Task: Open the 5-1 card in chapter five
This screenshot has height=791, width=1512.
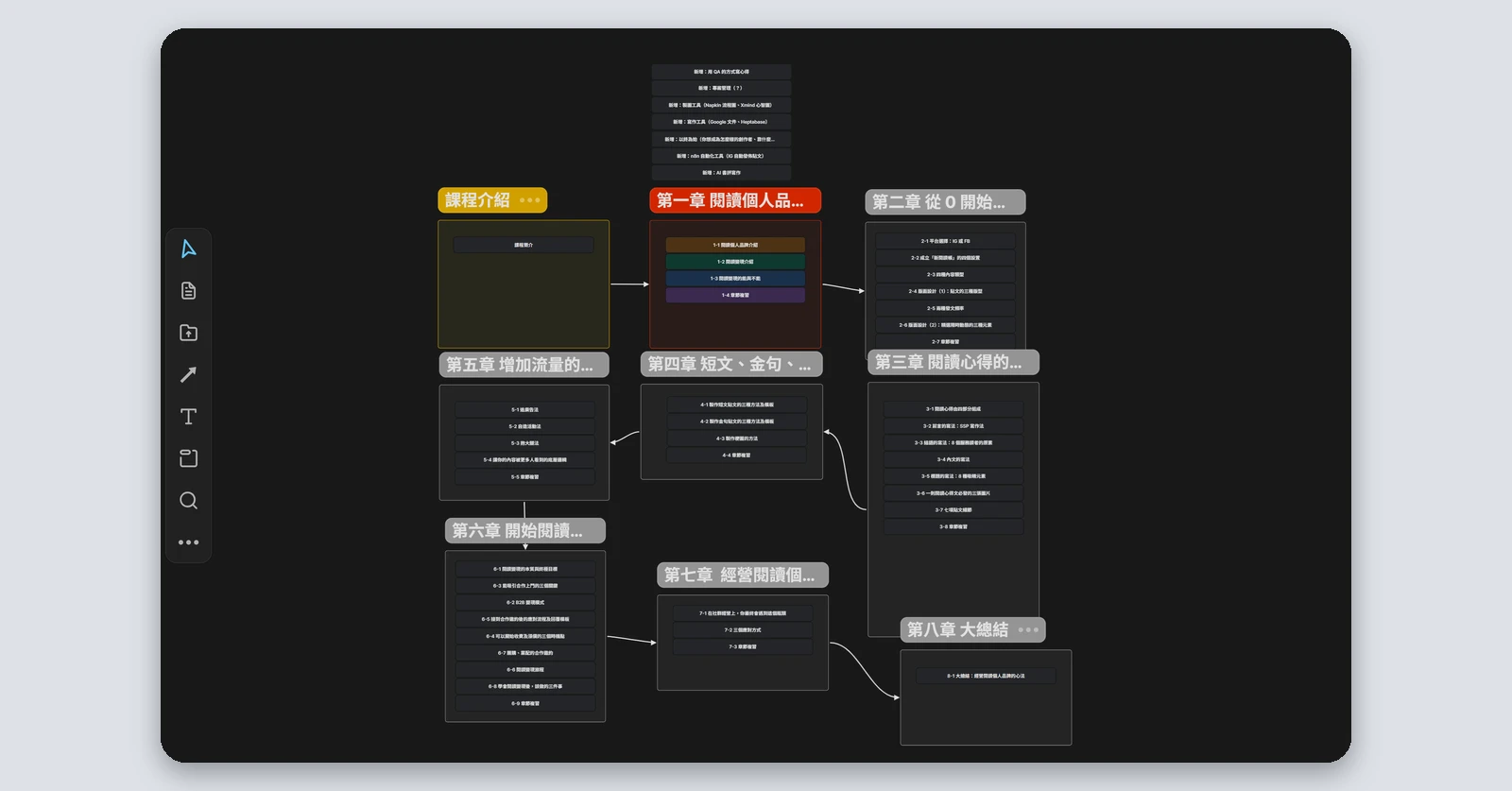Action: (525, 410)
